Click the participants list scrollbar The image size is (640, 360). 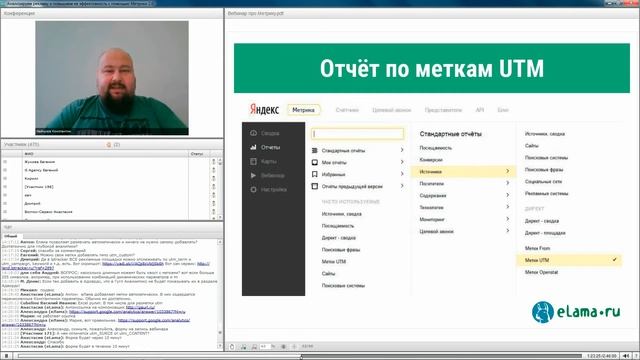click(220, 189)
